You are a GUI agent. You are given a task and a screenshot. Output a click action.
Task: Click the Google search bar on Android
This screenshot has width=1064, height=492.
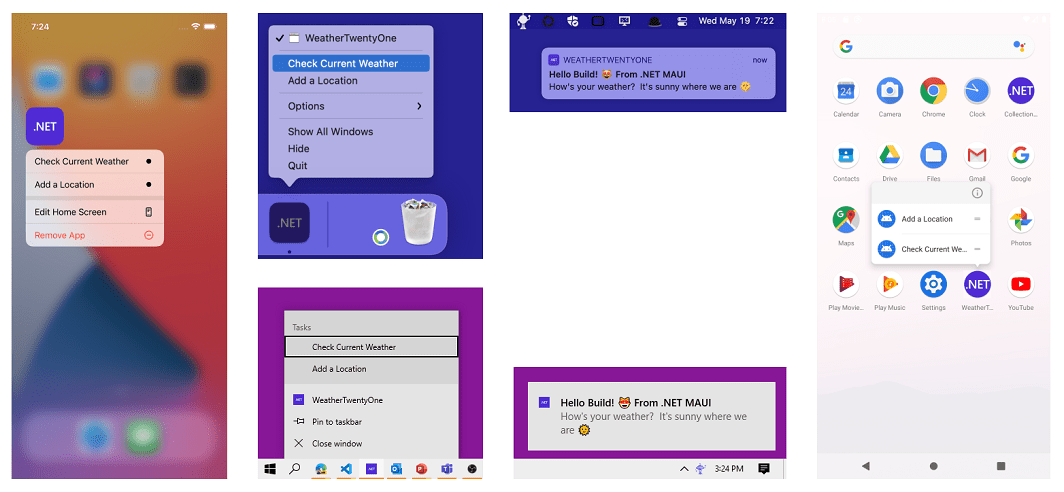(933, 46)
